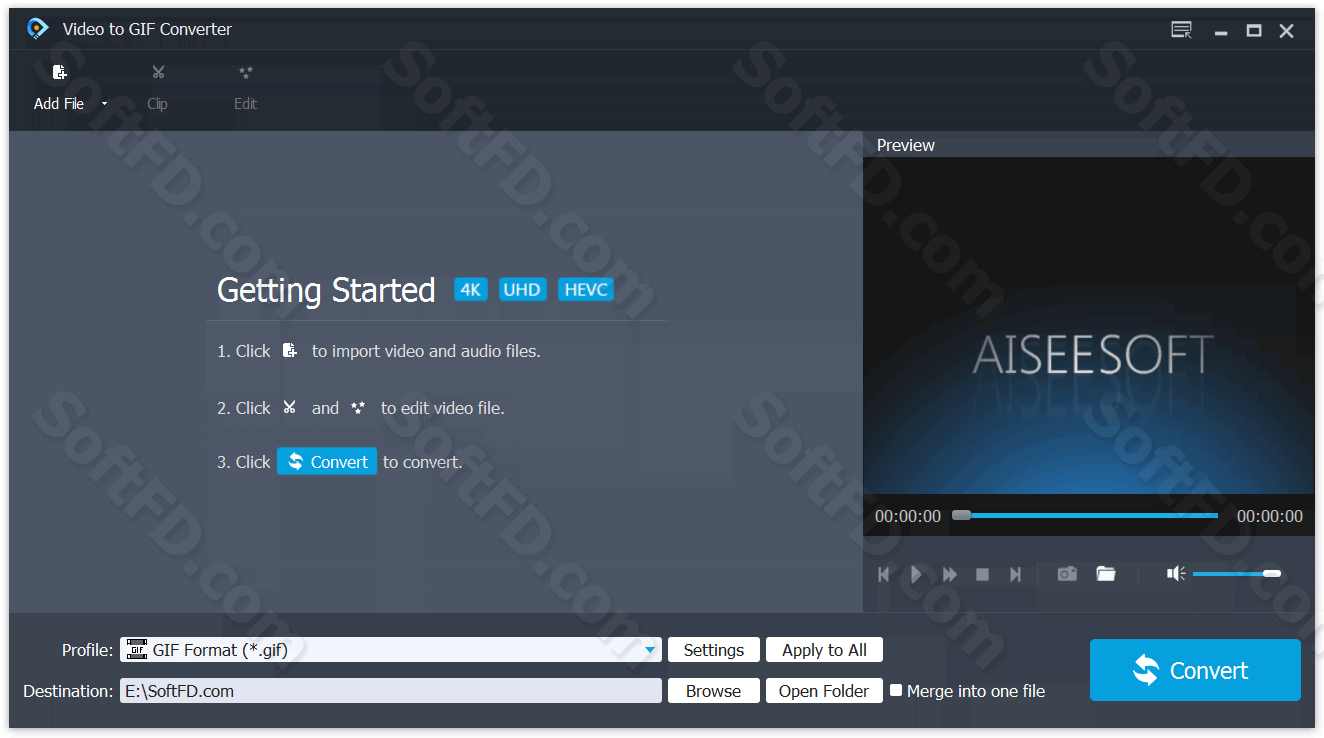Click the effects sparkle icon in step 2
The image size is (1324, 738).
coord(358,407)
